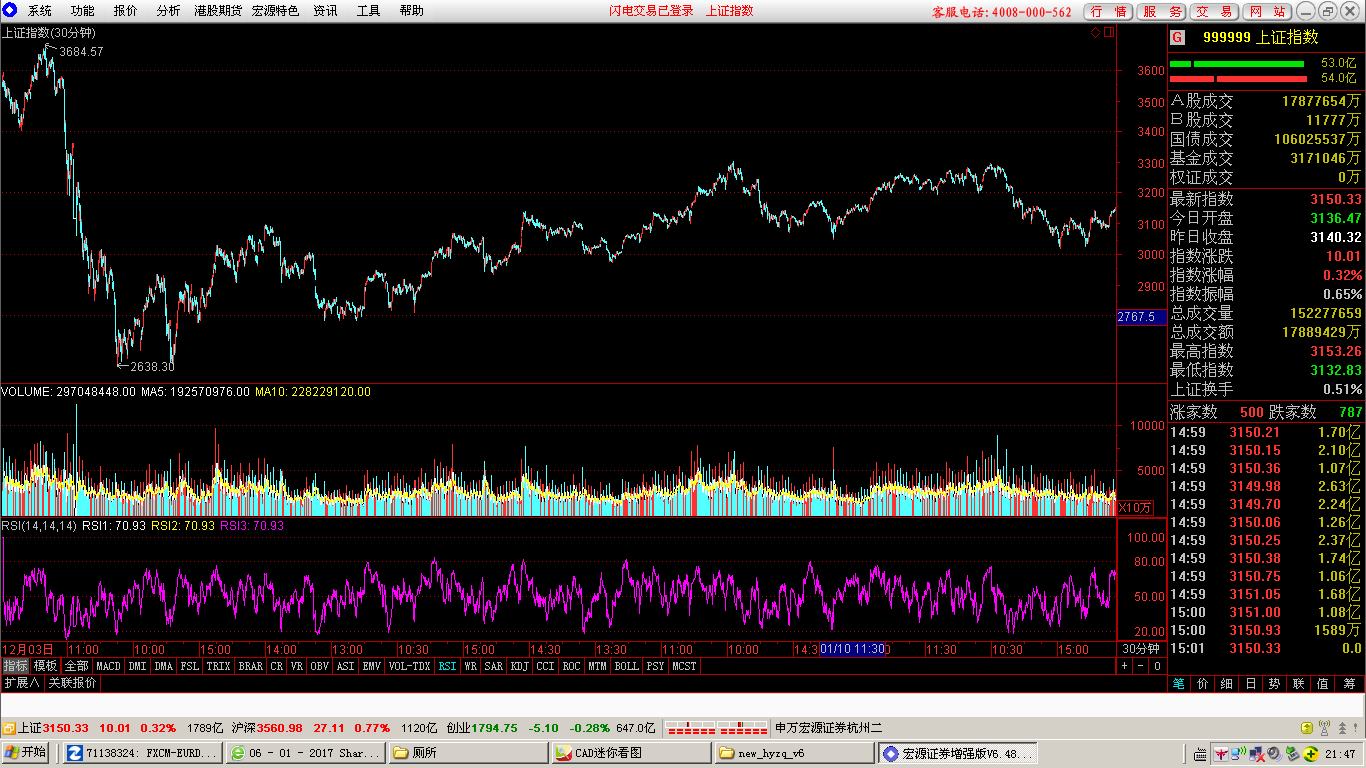This screenshot has height=768, width=1366.
Task: Open the 资讯 menu
Action: pyautogui.click(x=325, y=11)
